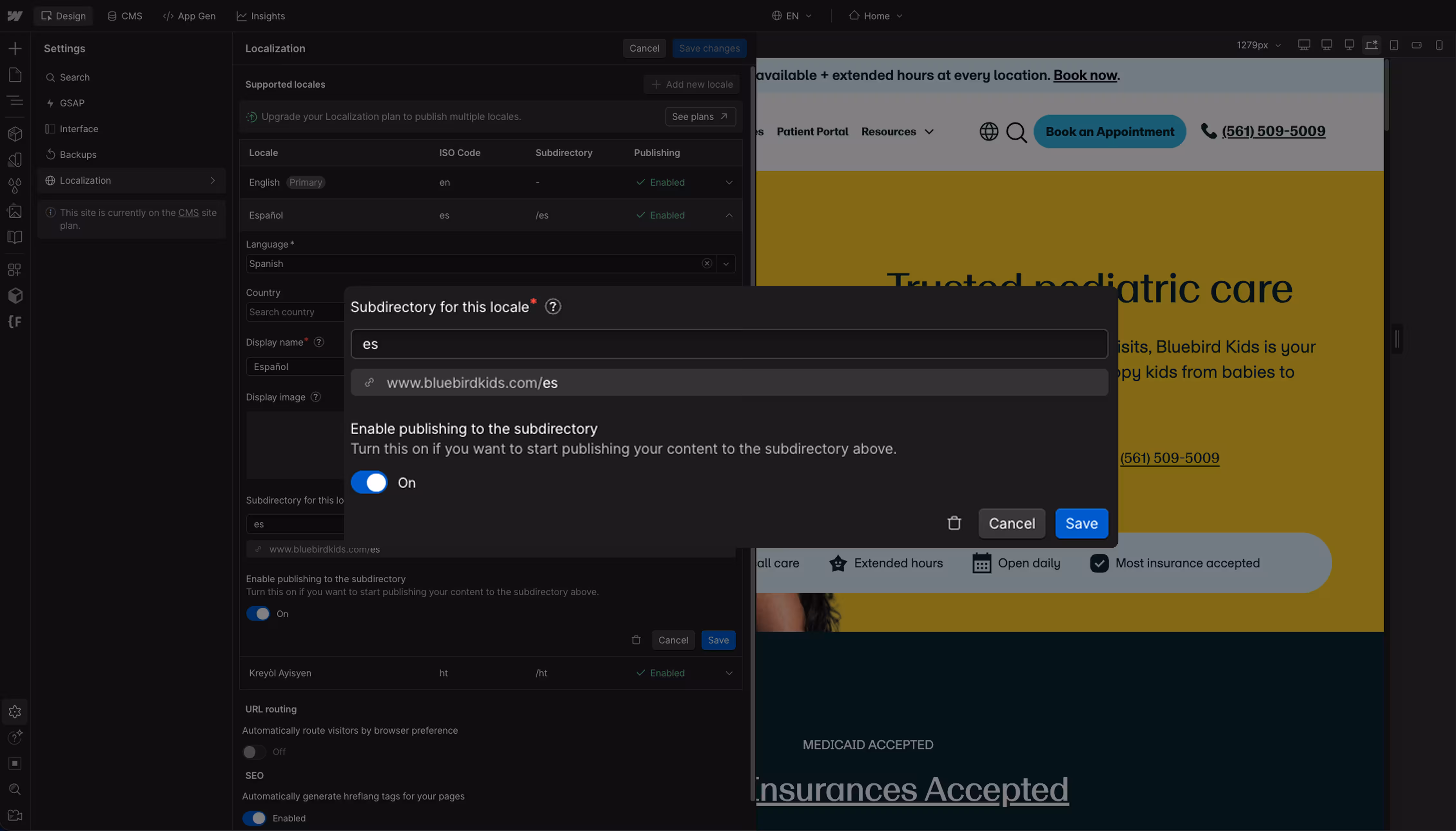The width and height of the screenshot is (1456, 831).
Task: Open the Assets panel
Action: (15, 211)
